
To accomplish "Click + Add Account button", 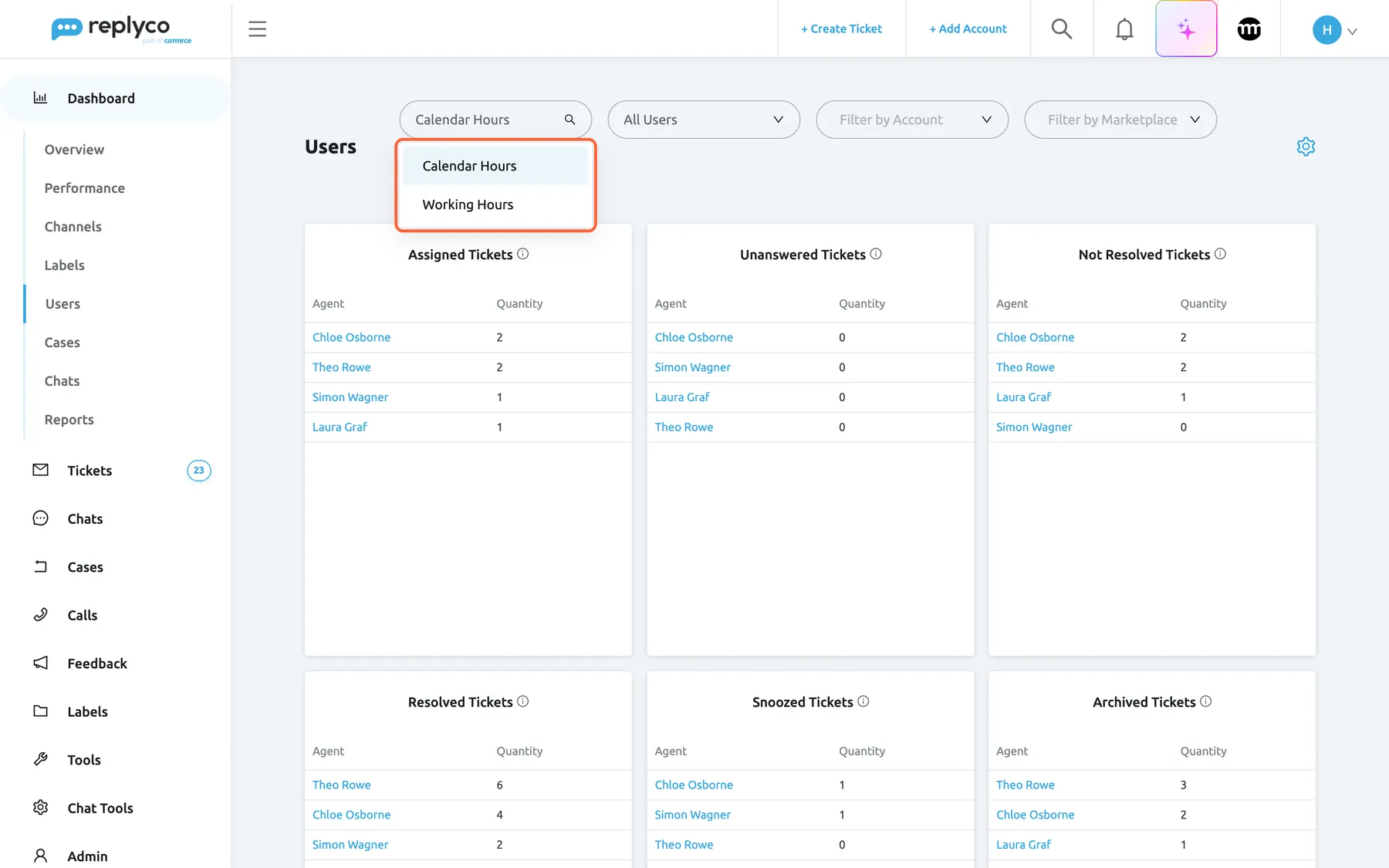I will pyautogui.click(x=968, y=29).
